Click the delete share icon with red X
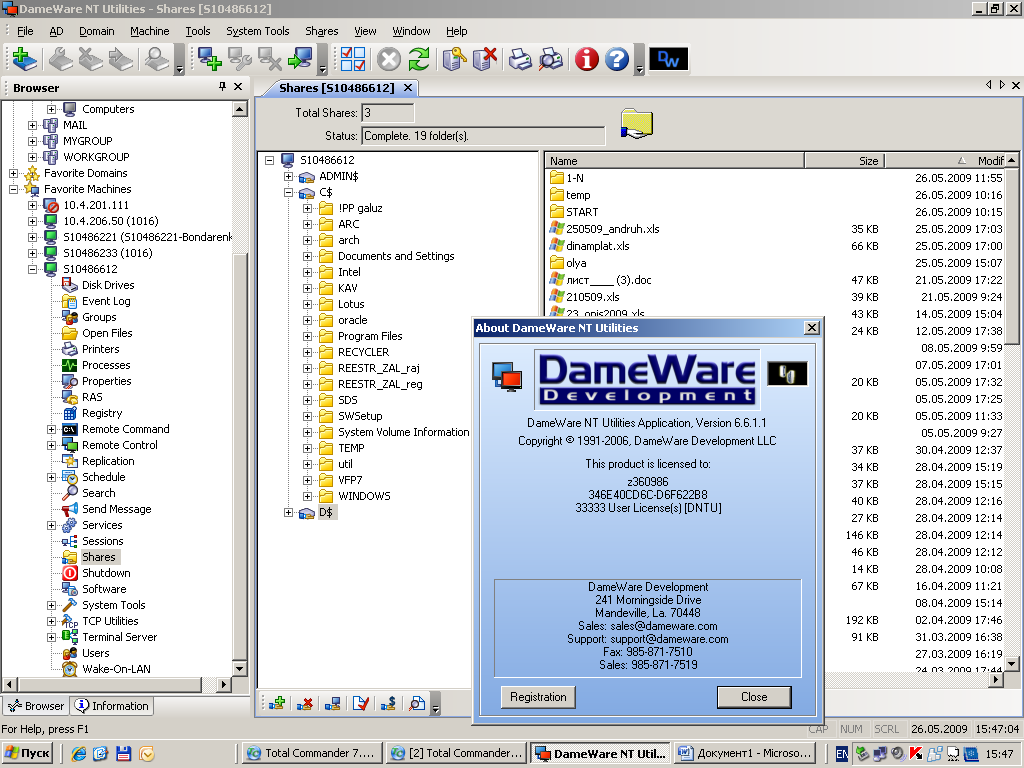The image size is (1024, 768). click(x=305, y=704)
